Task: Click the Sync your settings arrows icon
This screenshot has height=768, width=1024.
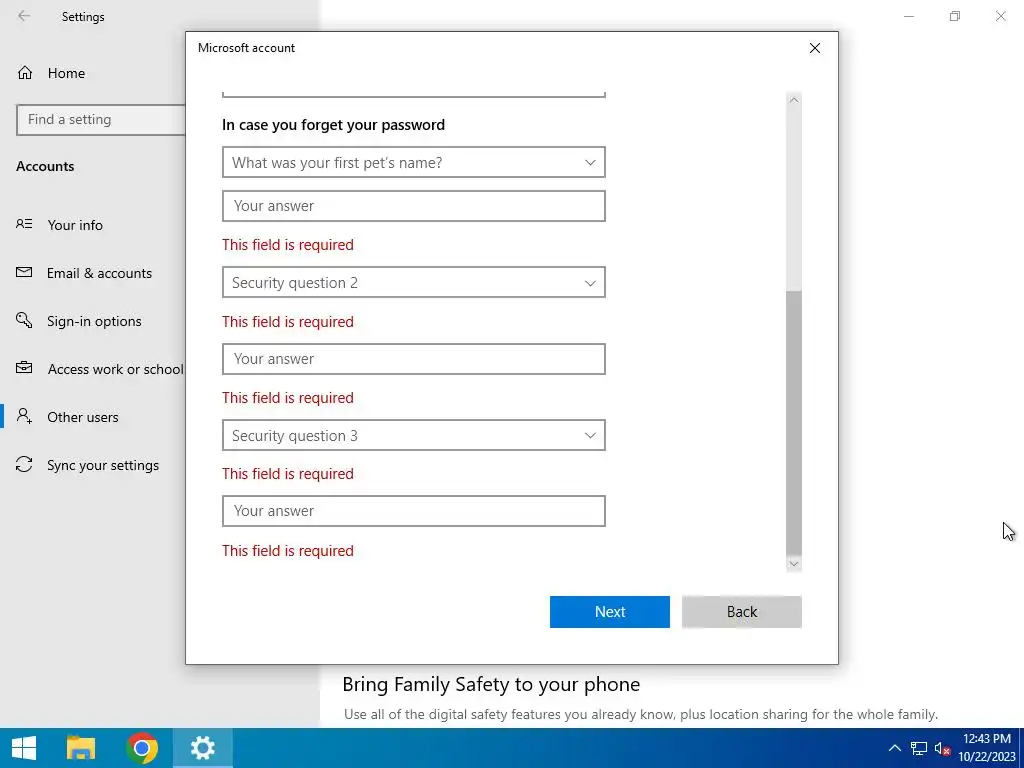Action: click(x=24, y=464)
